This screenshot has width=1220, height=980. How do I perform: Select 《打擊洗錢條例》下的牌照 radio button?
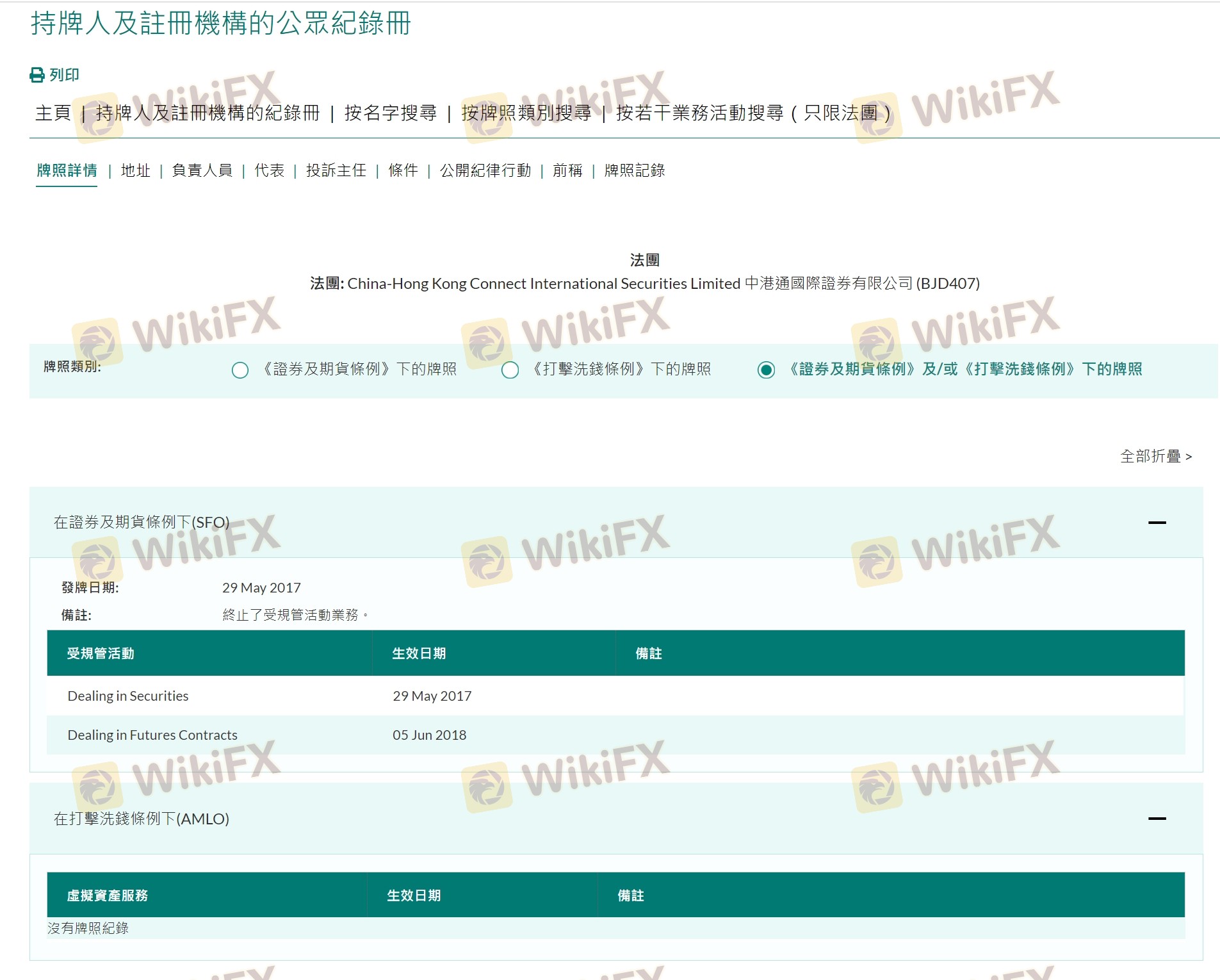[510, 370]
